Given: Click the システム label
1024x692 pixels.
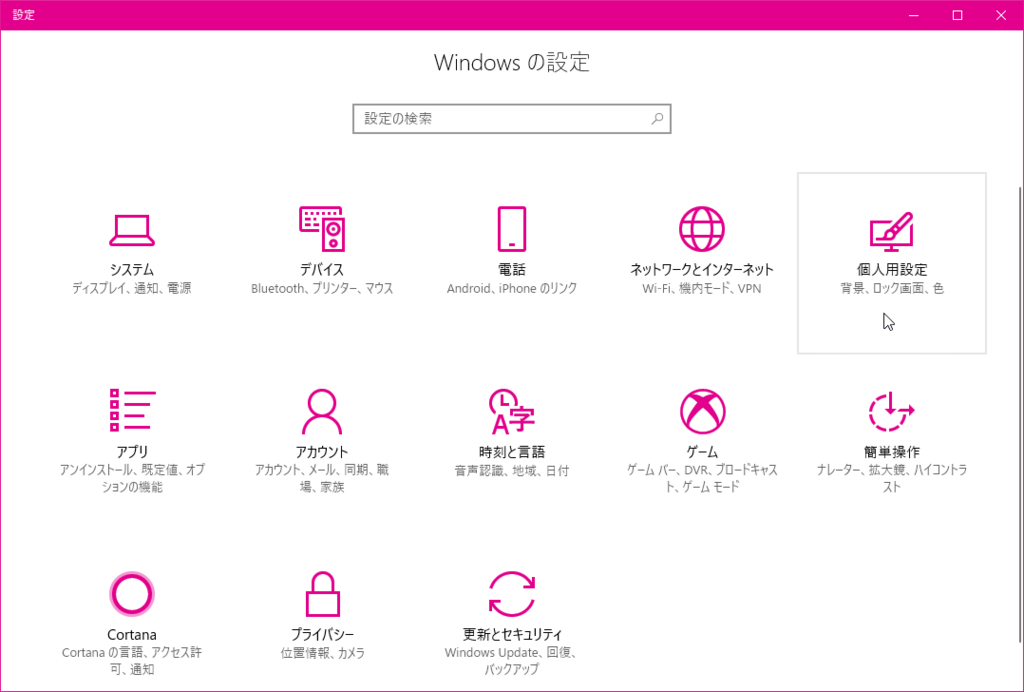Looking at the screenshot, I should (x=132, y=270).
